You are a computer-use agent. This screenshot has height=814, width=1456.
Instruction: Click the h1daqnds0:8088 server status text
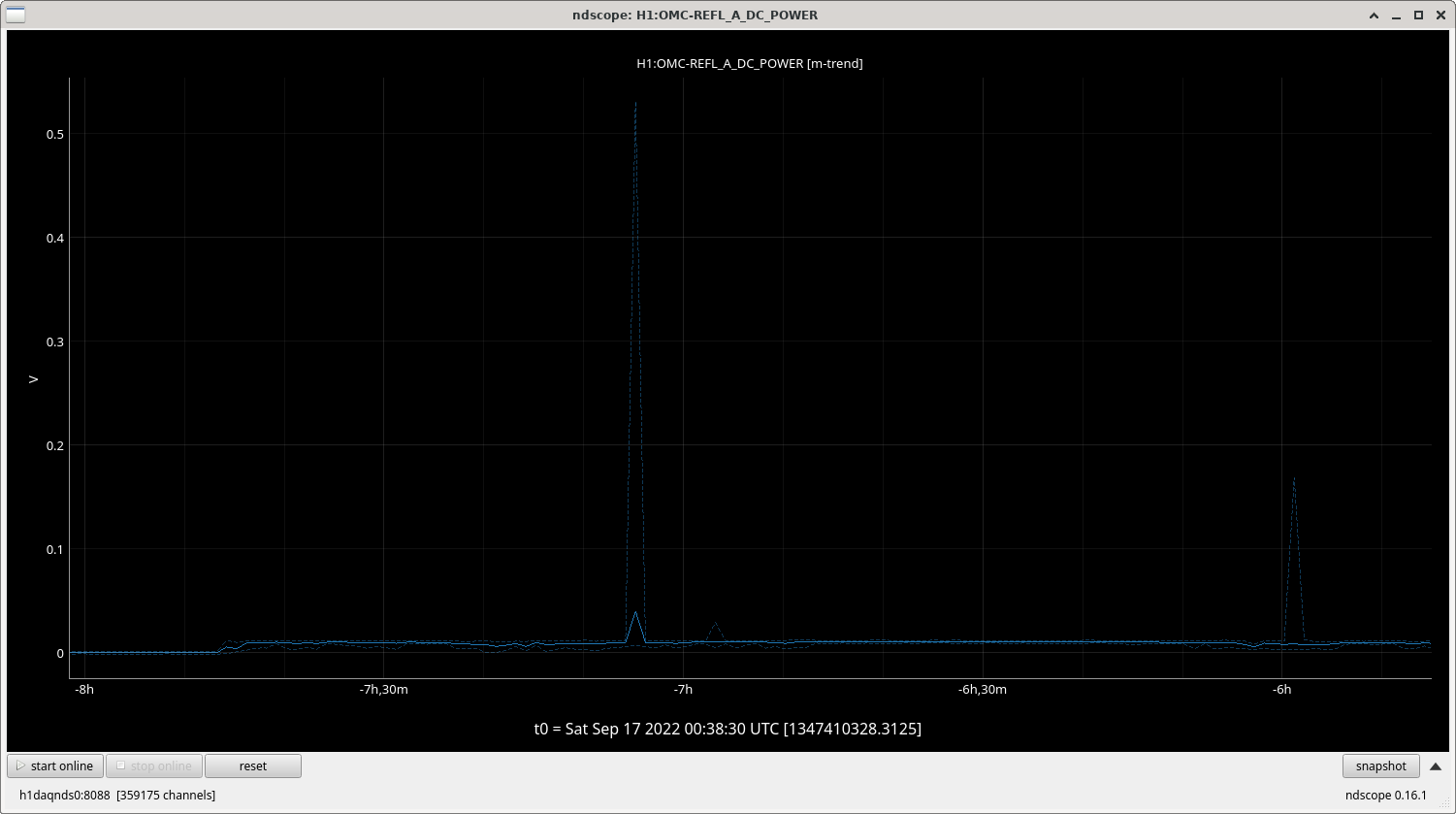pyautogui.click(x=117, y=795)
